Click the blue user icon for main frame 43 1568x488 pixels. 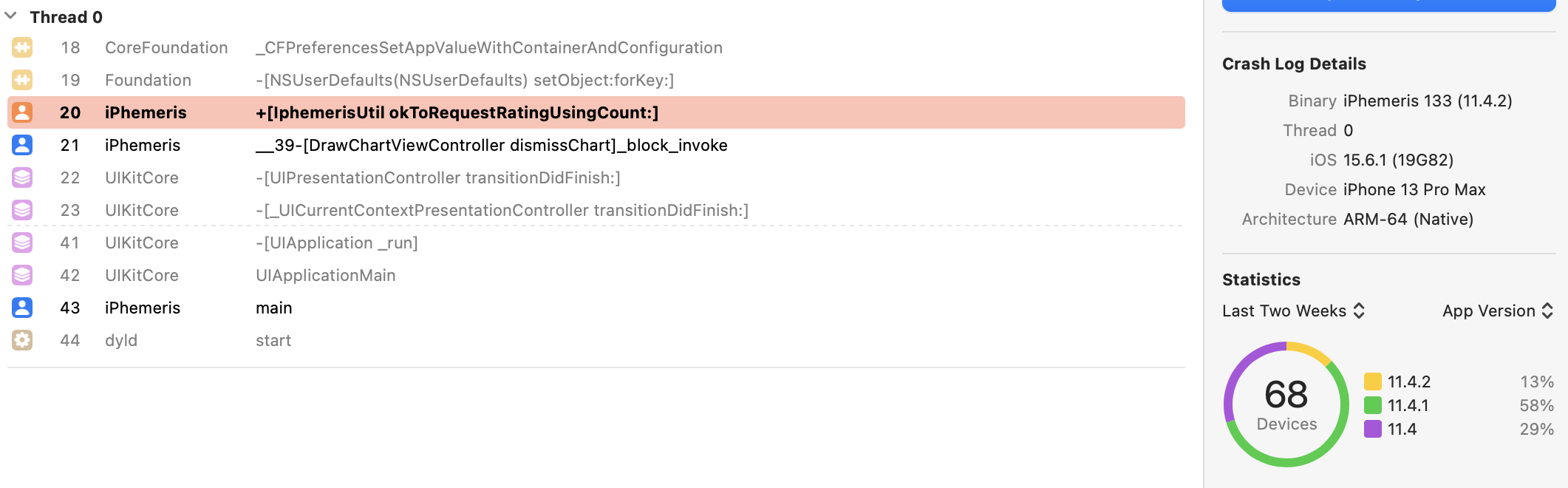[x=22, y=308]
